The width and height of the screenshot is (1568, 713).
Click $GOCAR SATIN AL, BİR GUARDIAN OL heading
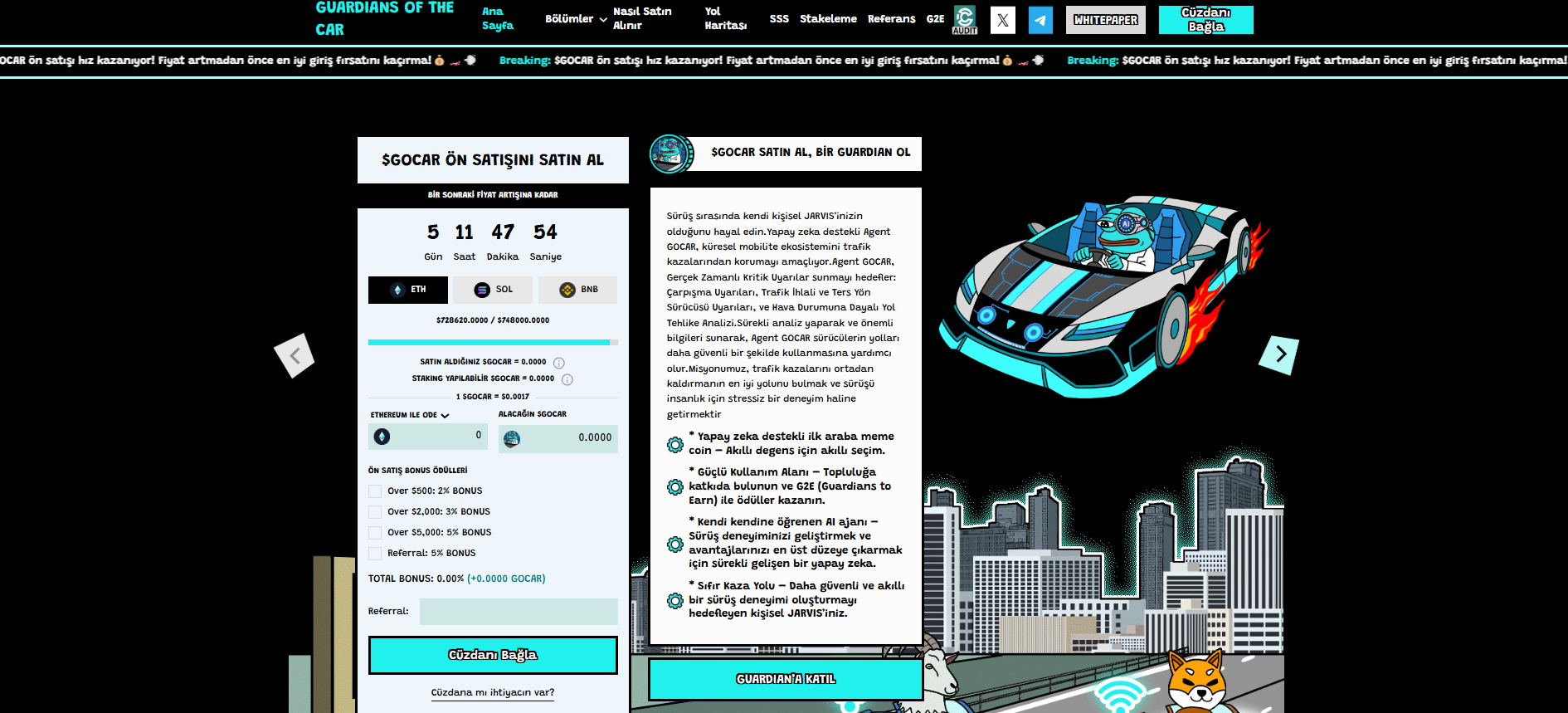[811, 153]
